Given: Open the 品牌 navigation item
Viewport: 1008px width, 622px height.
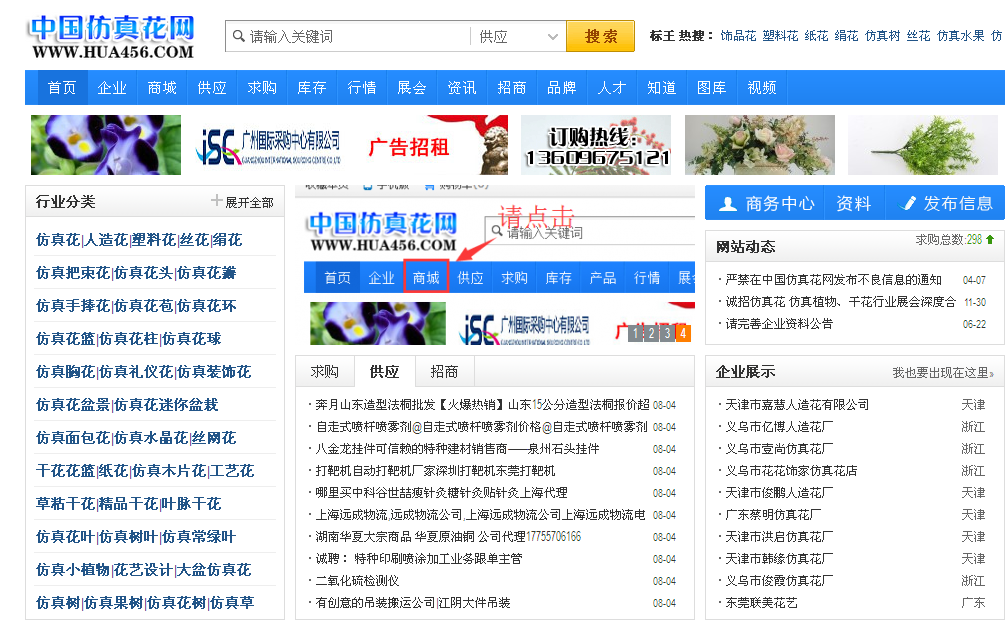Looking at the screenshot, I should point(562,87).
